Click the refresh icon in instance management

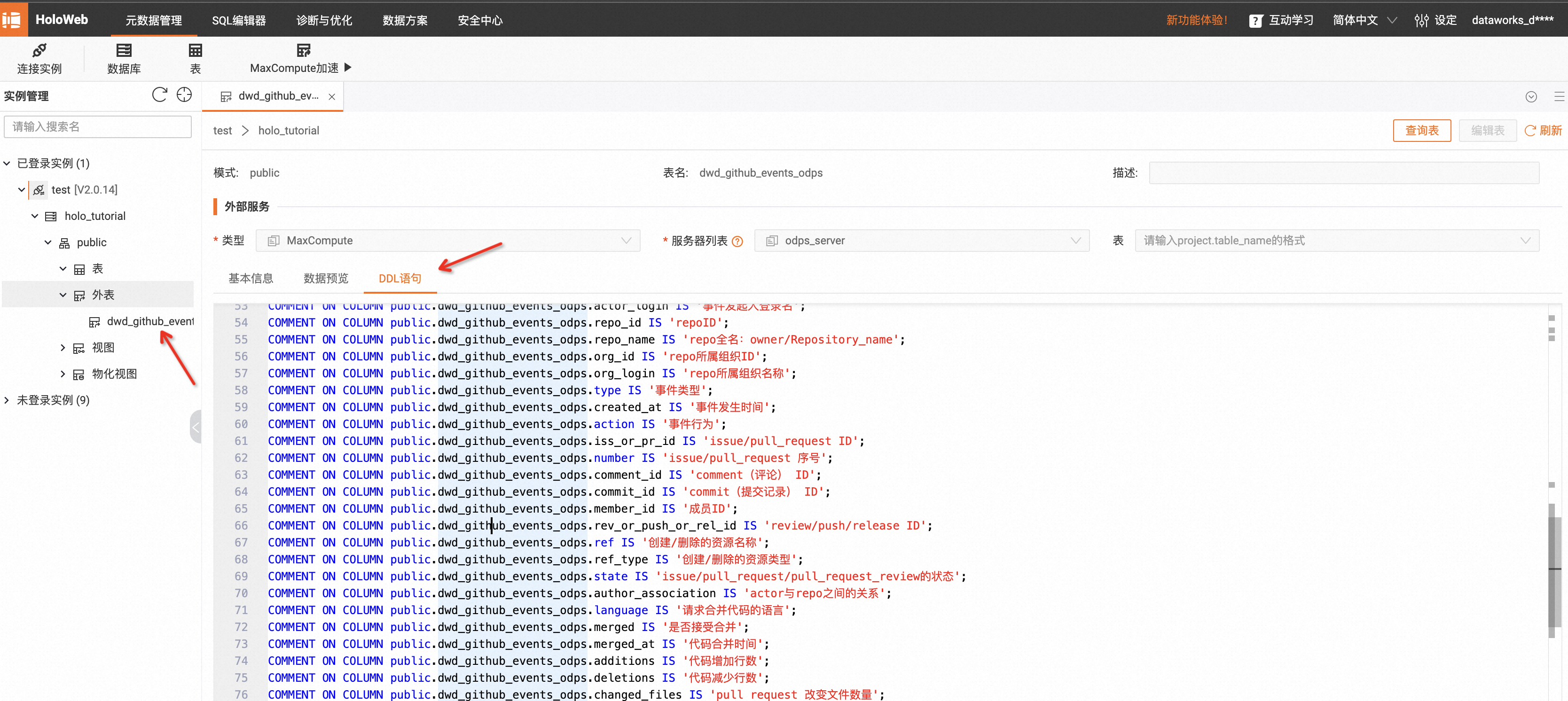point(159,95)
